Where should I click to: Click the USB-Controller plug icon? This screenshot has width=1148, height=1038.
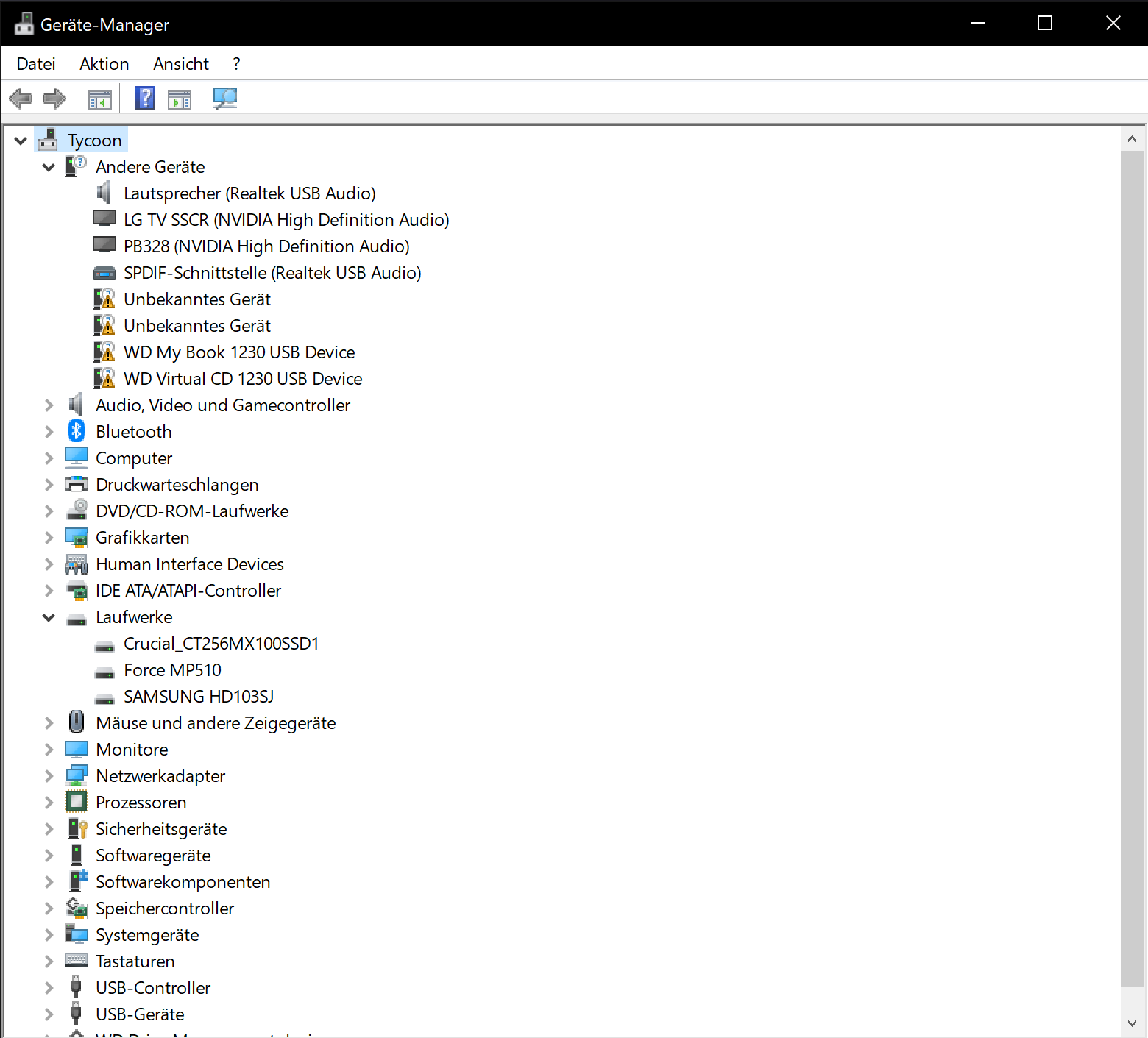[76, 987]
